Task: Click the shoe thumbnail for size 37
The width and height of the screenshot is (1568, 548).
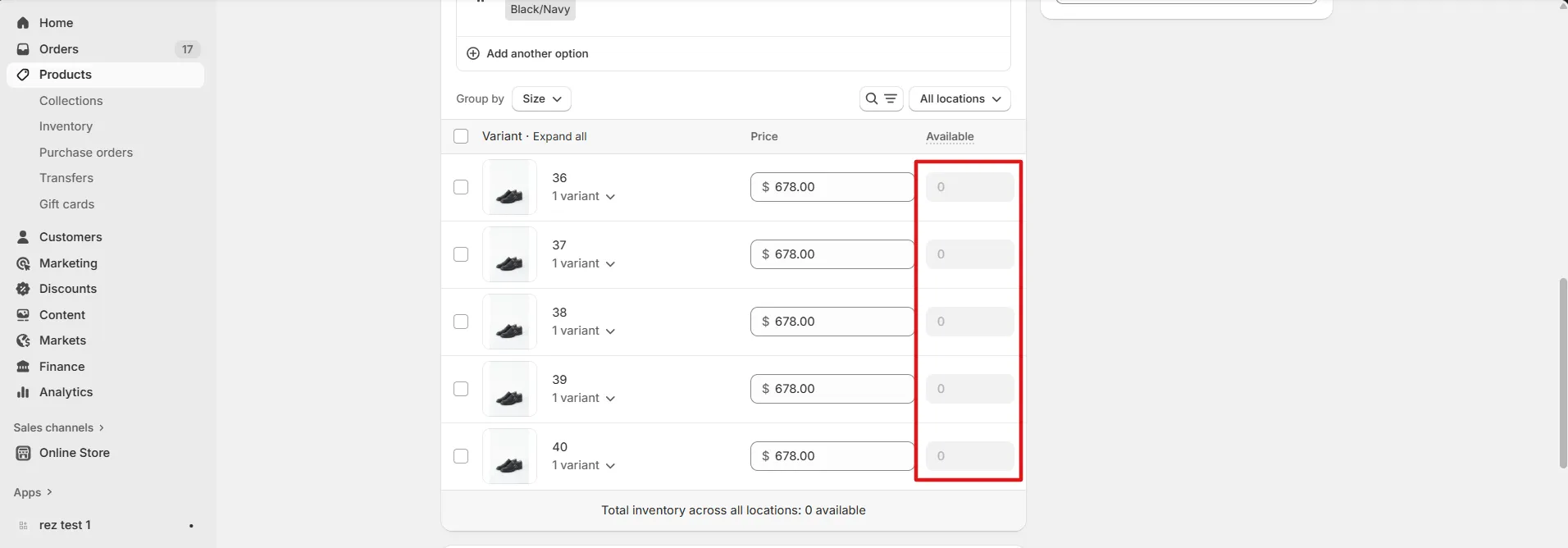Action: pyautogui.click(x=509, y=254)
